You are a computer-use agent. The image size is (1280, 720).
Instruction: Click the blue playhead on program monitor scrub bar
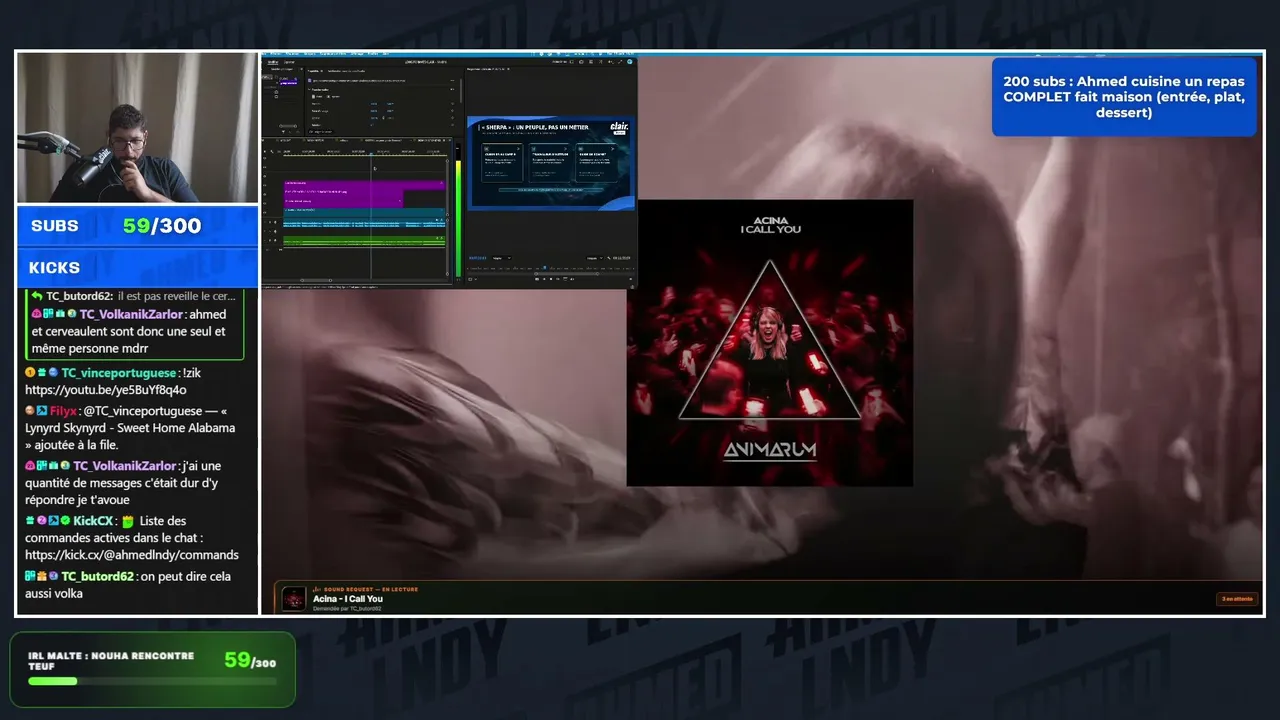pos(545,267)
